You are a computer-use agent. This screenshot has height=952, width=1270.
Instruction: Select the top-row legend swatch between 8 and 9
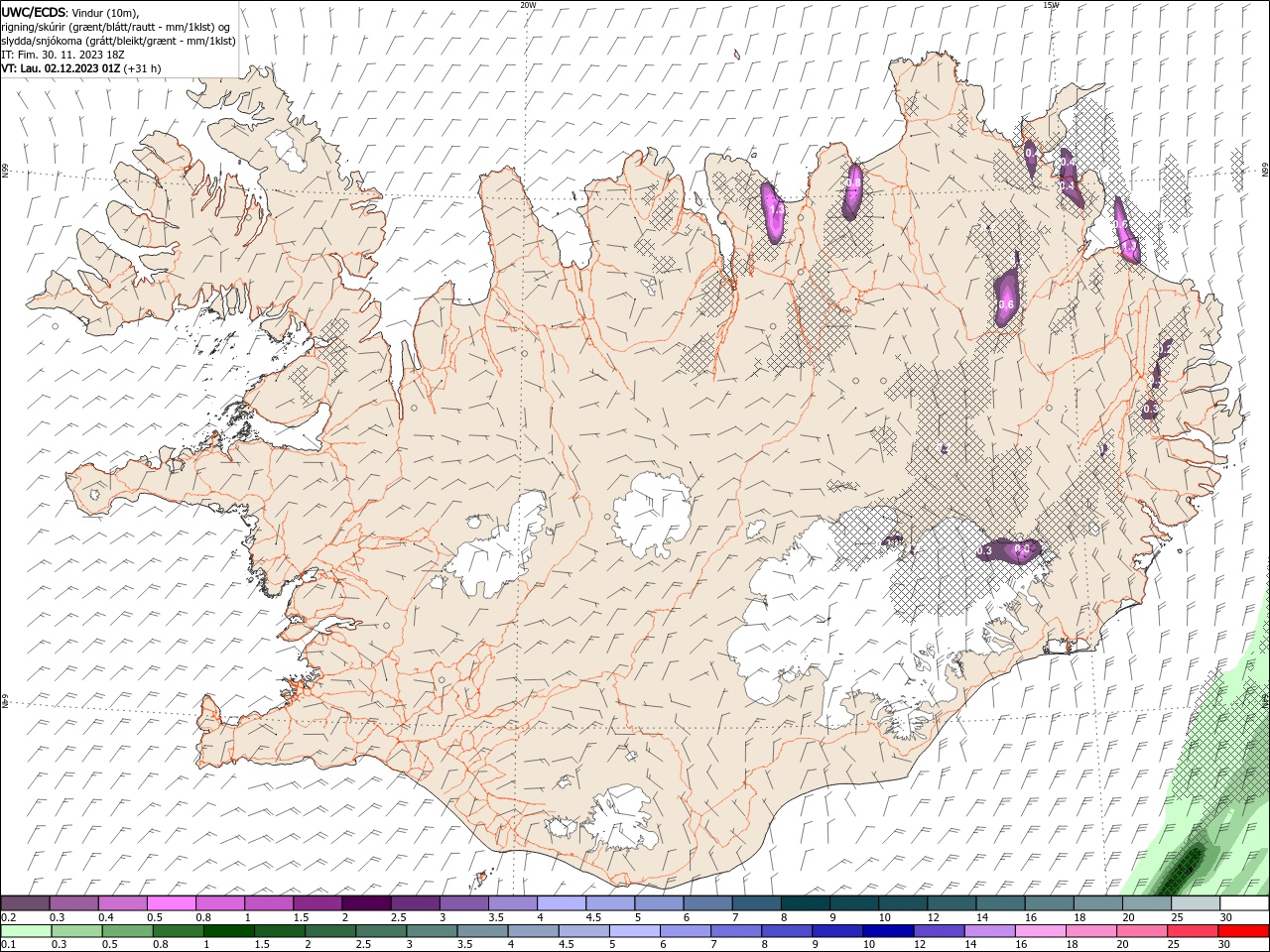(804, 903)
